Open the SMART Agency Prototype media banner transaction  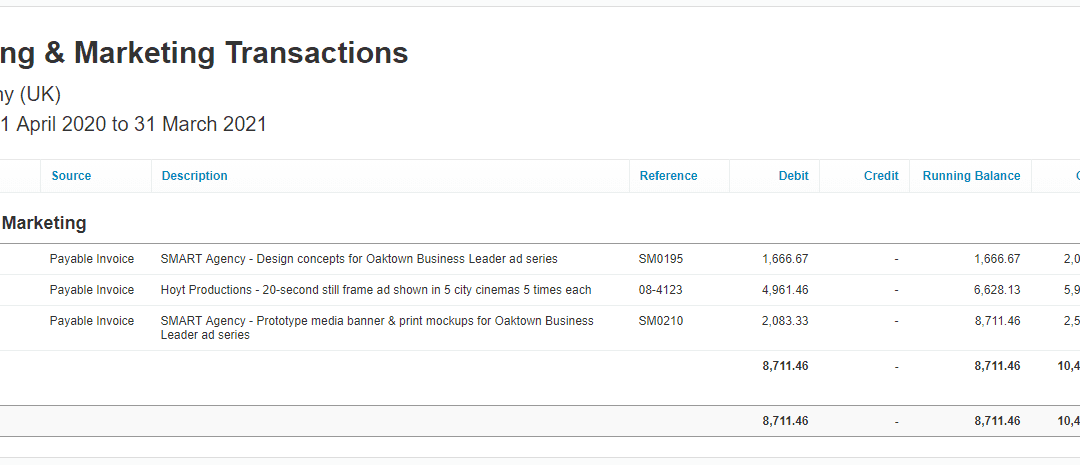[x=377, y=328]
